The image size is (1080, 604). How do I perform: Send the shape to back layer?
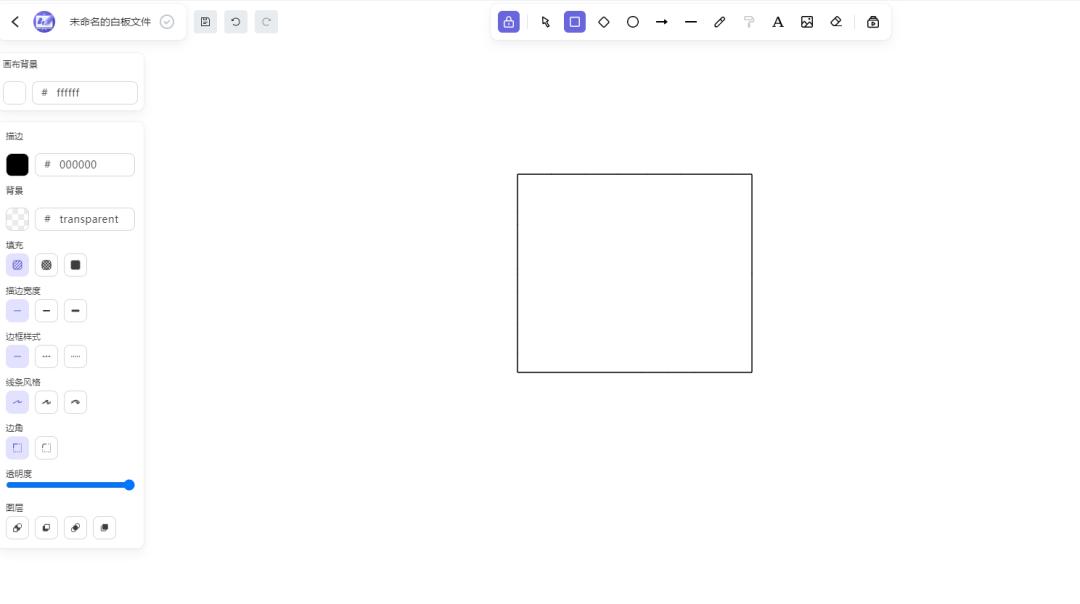coord(17,527)
